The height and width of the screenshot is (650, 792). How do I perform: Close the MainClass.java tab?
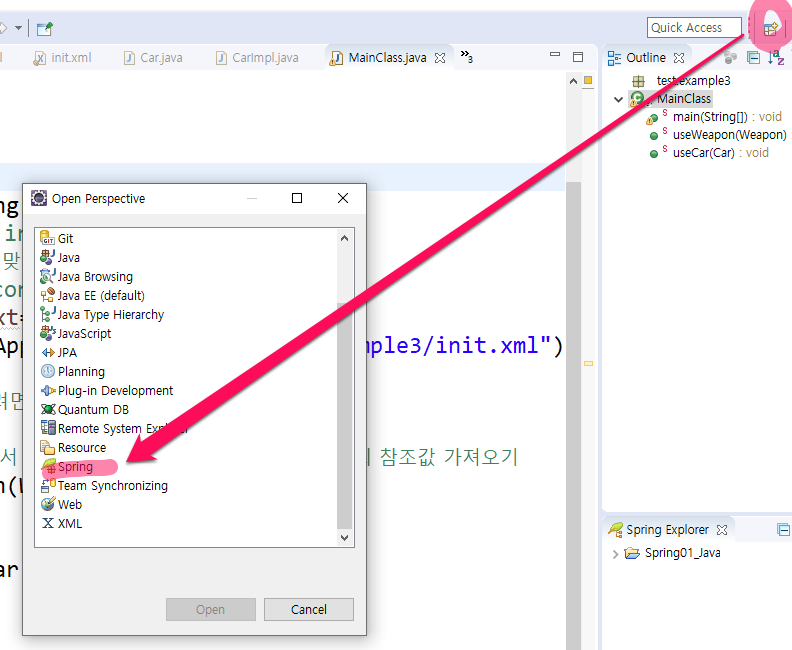pos(440,58)
